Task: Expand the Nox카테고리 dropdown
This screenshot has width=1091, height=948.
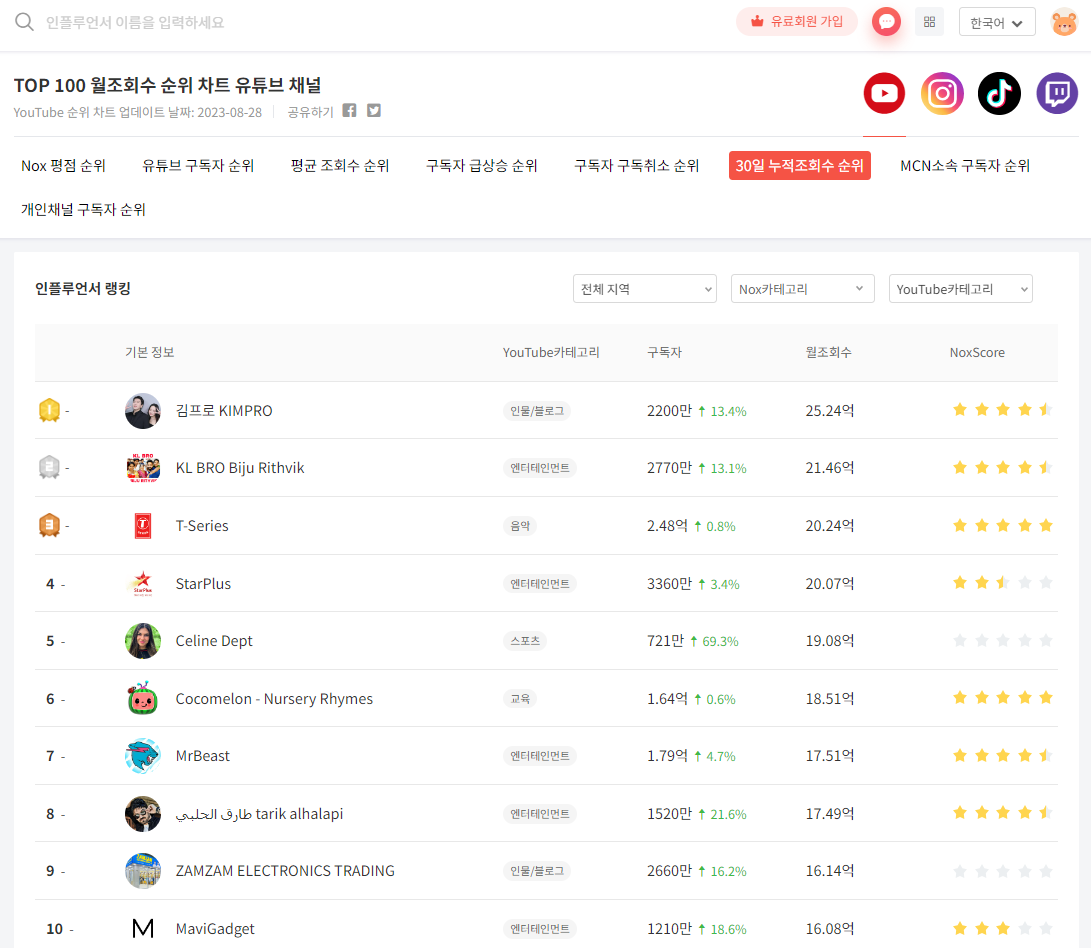Action: tap(802, 289)
